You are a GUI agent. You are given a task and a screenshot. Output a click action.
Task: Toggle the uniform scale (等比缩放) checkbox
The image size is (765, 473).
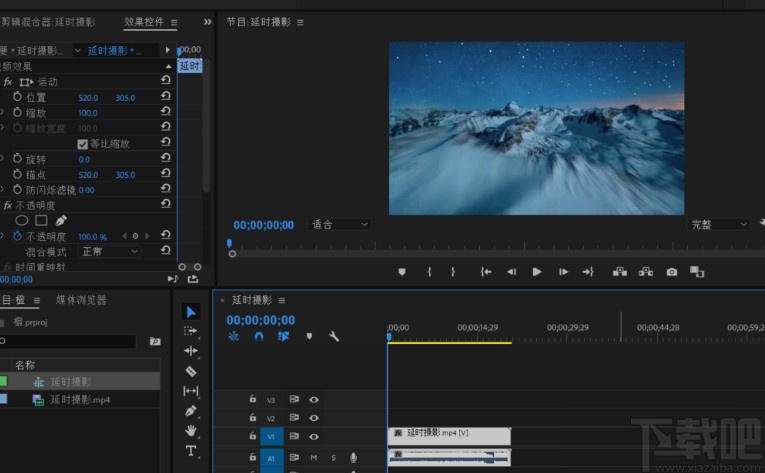point(83,144)
